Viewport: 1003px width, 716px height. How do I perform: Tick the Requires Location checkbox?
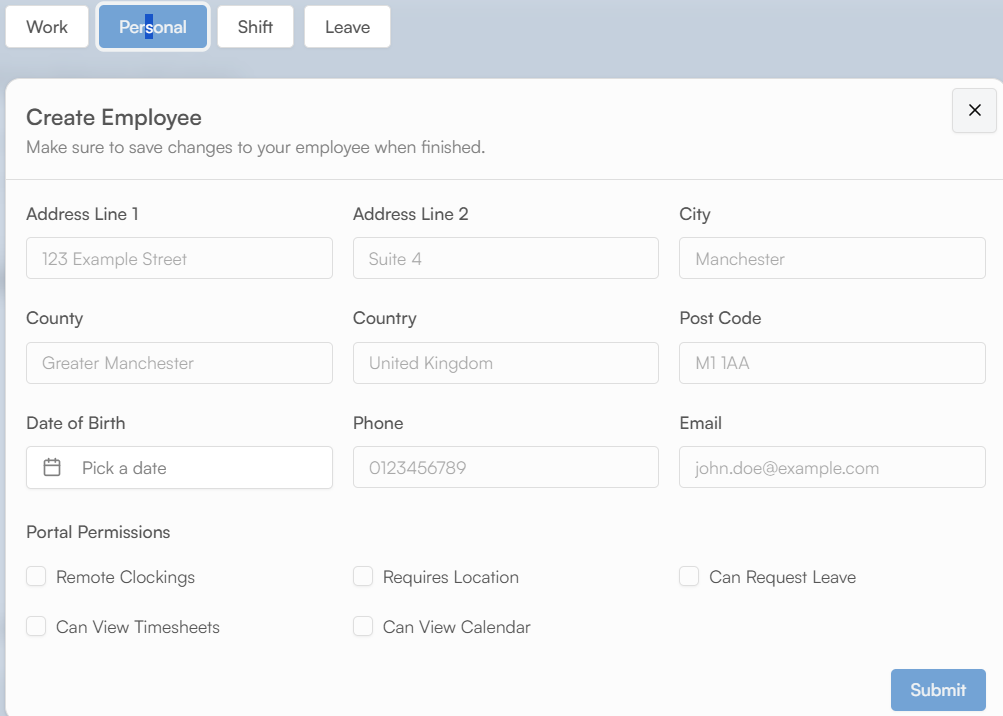[363, 577]
